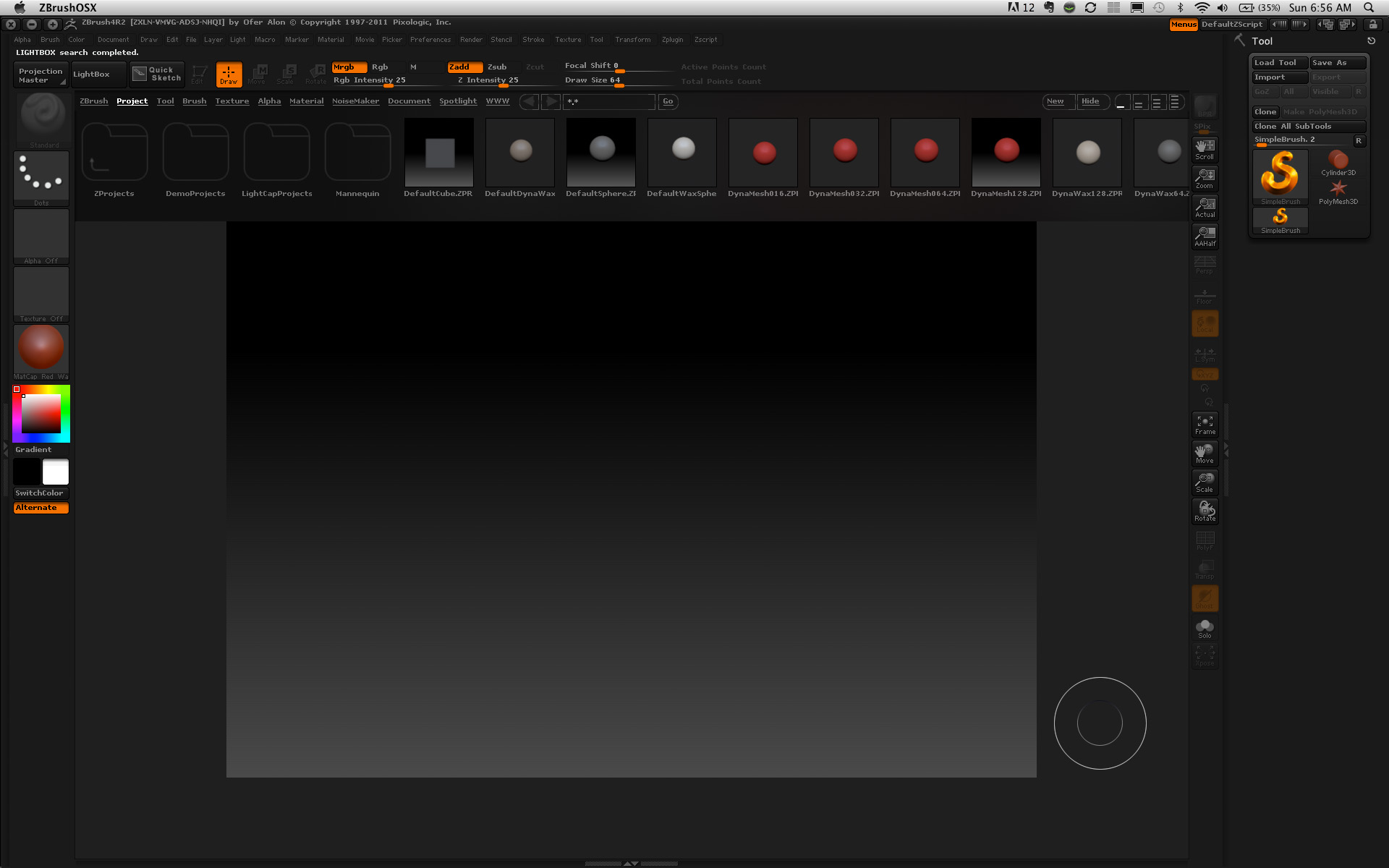Click the Rotate navigation icon
1389x868 pixels.
[1205, 511]
